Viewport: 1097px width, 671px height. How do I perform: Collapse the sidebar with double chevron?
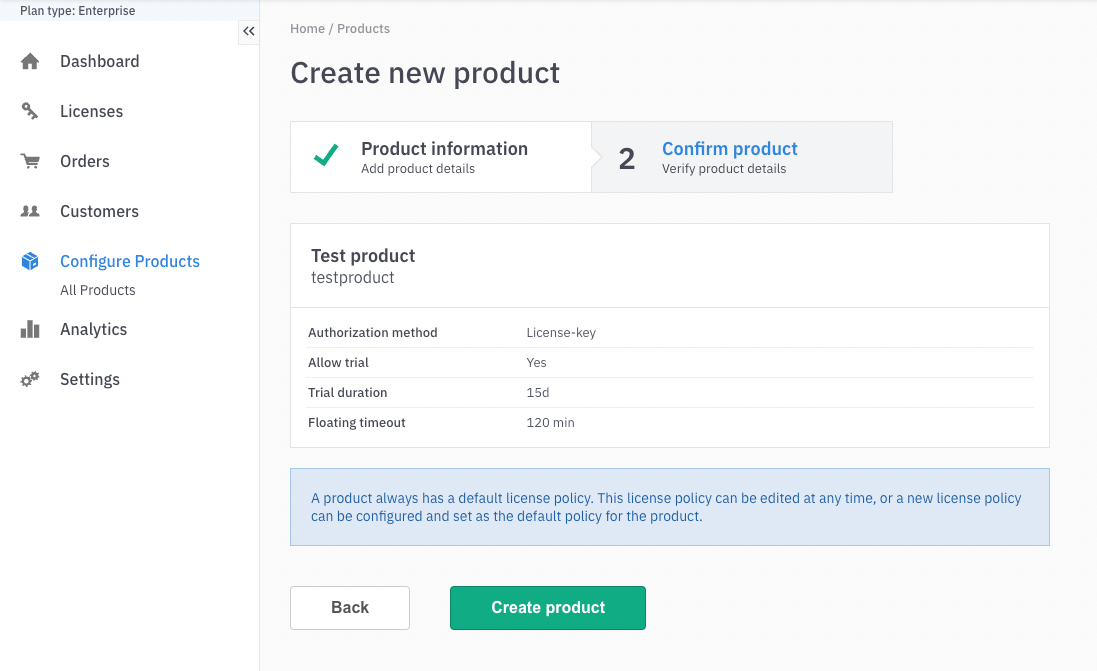[249, 32]
